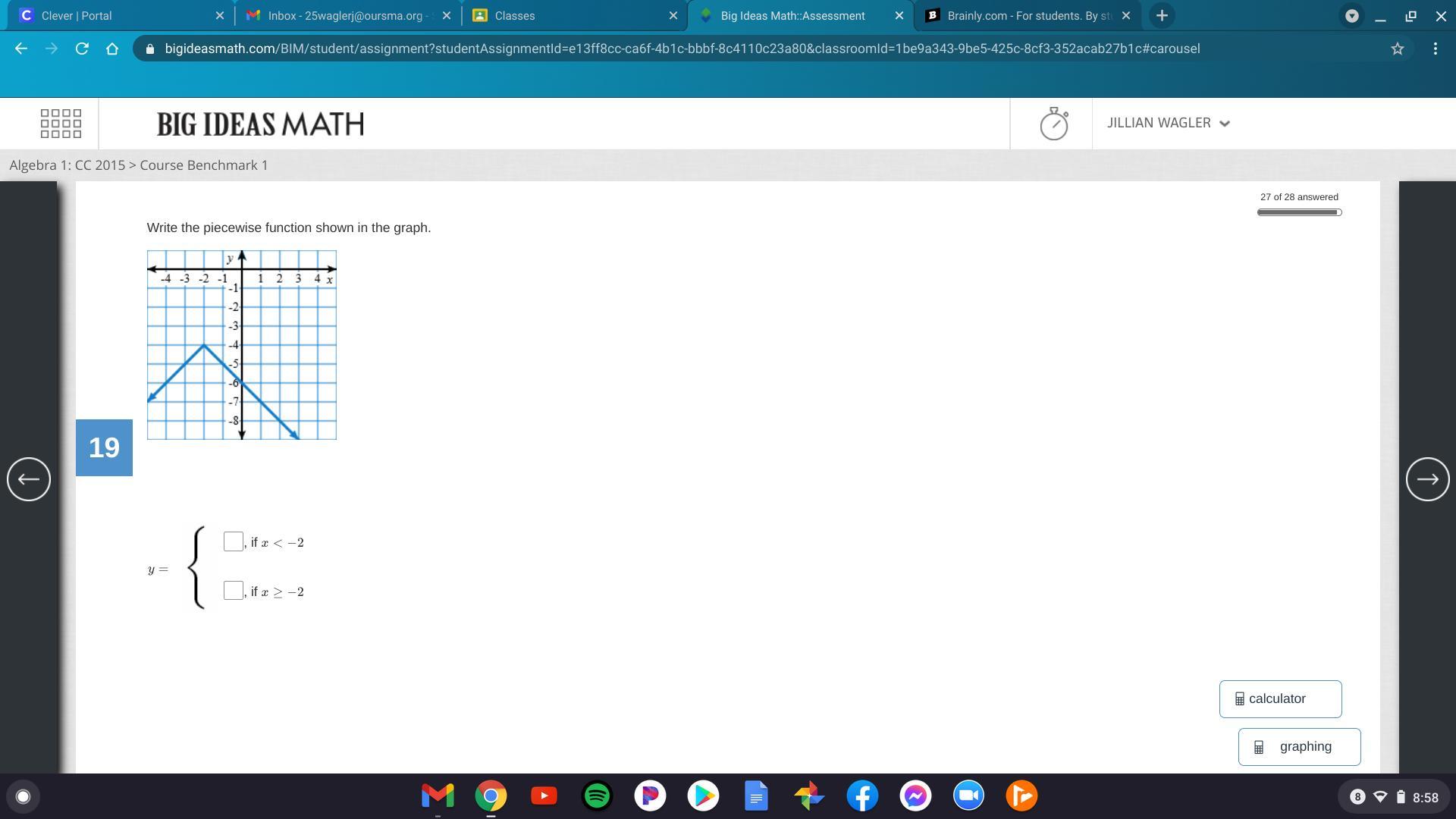Reload the page in browser
1456x819 pixels.
point(82,49)
